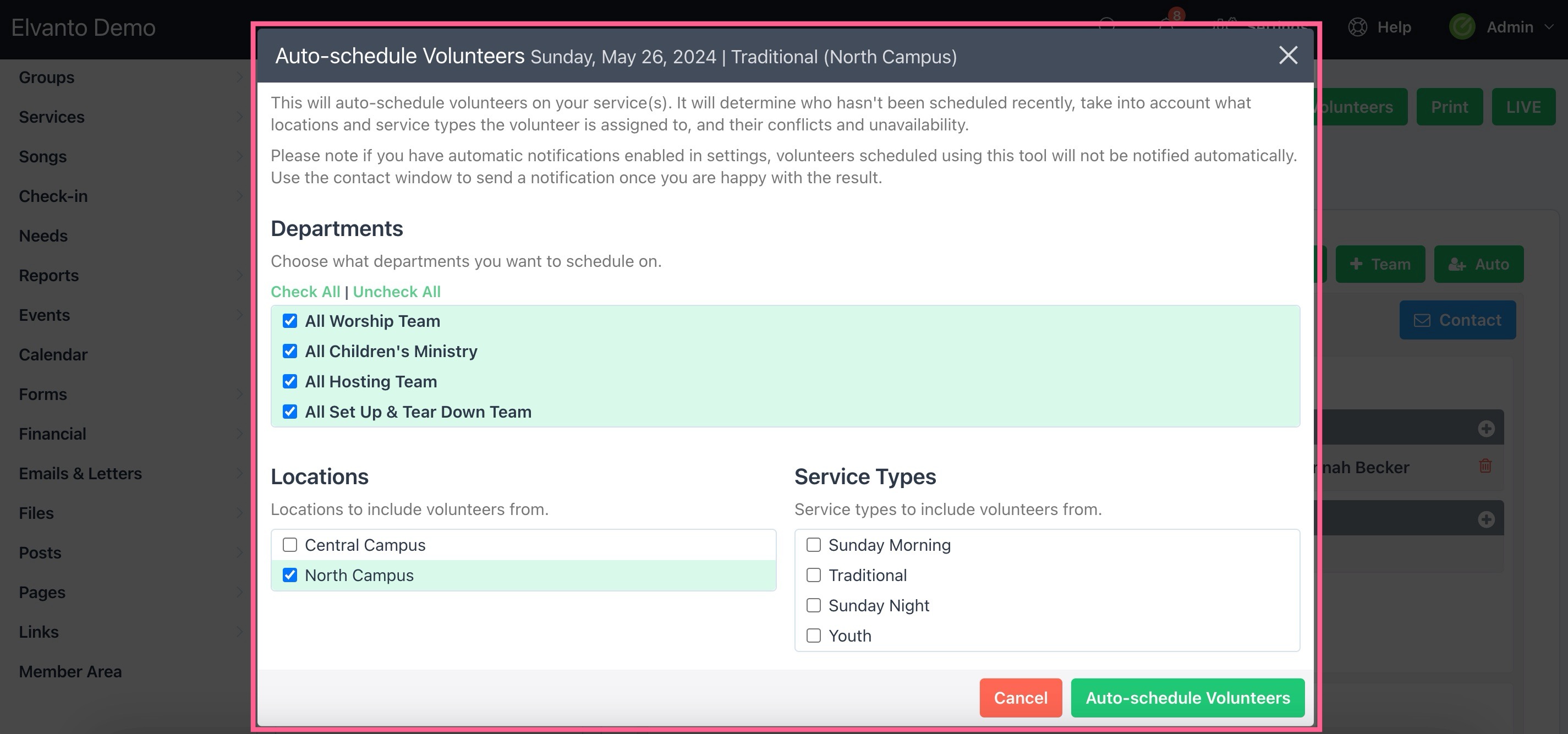Screen dimensions: 1568x734
Task: Click the green Auto button with the person icon
Action: pyautogui.click(x=1478, y=264)
